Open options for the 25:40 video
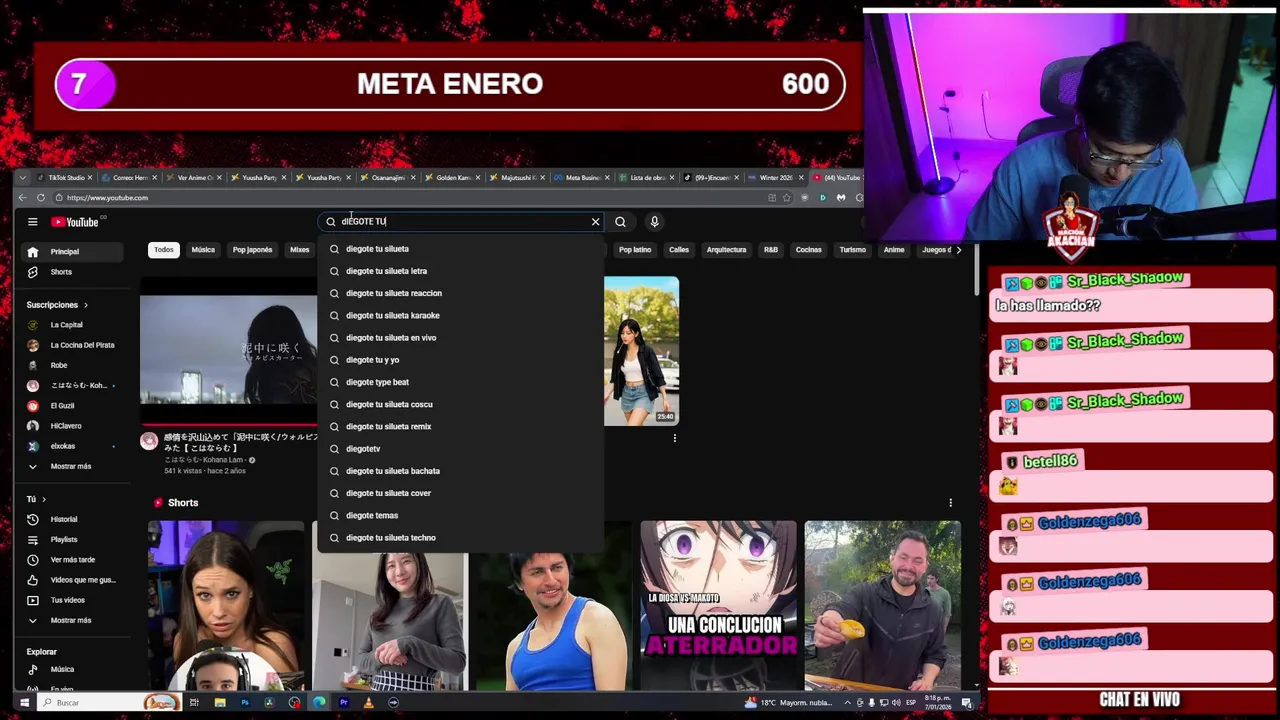 pos(674,438)
